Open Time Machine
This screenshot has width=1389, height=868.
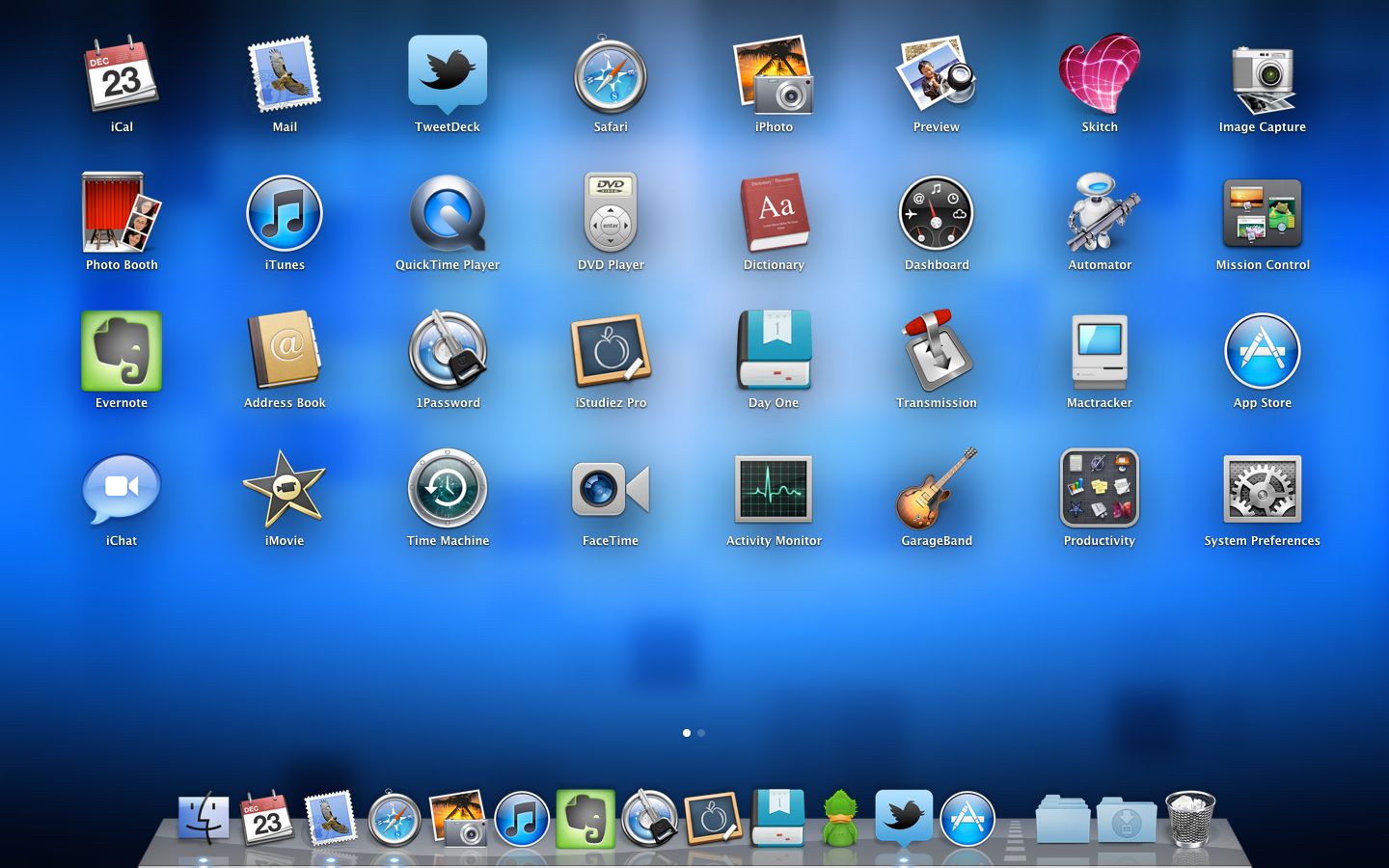click(448, 489)
